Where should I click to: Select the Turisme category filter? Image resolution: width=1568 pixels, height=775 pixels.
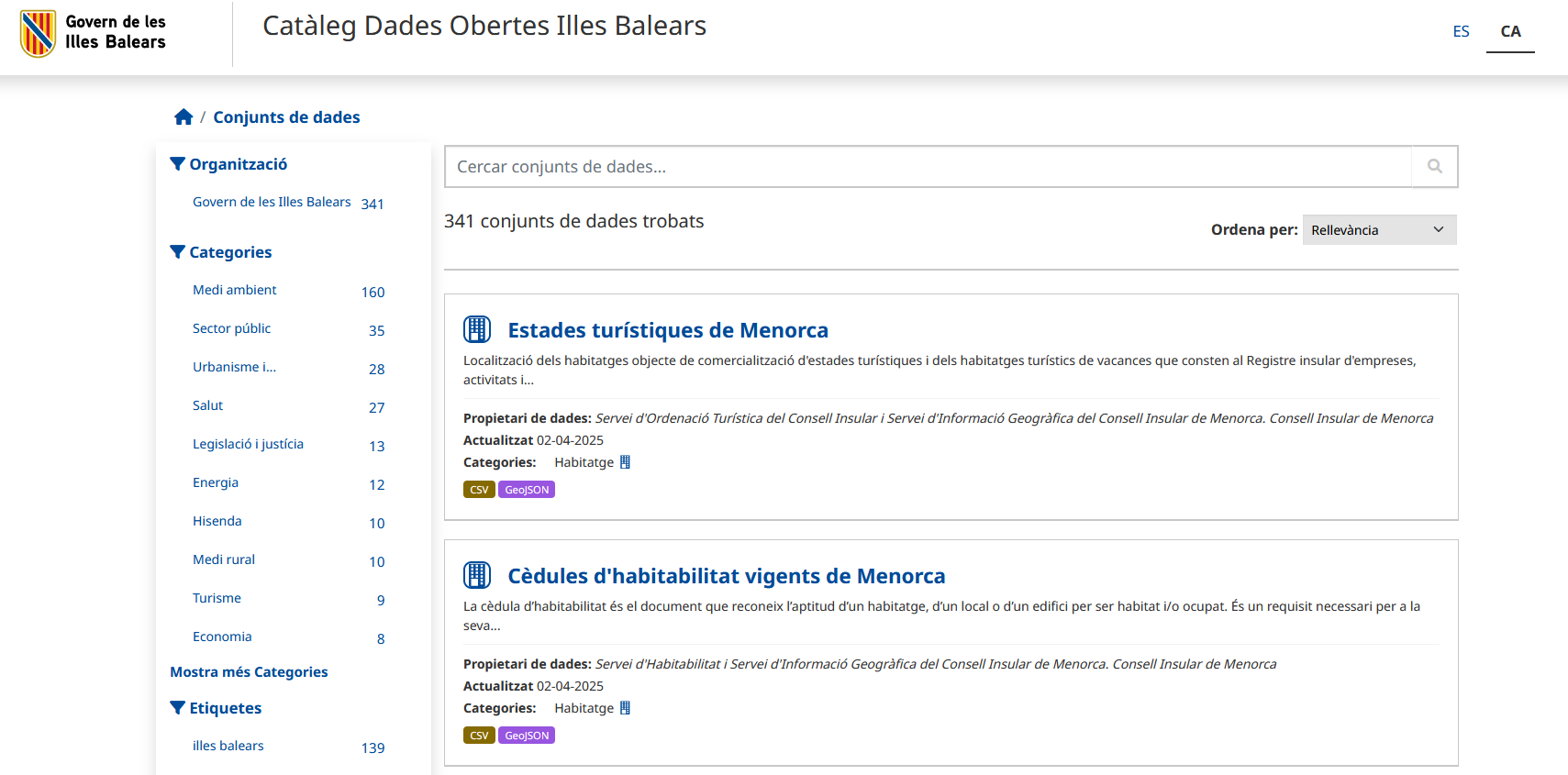pos(217,599)
